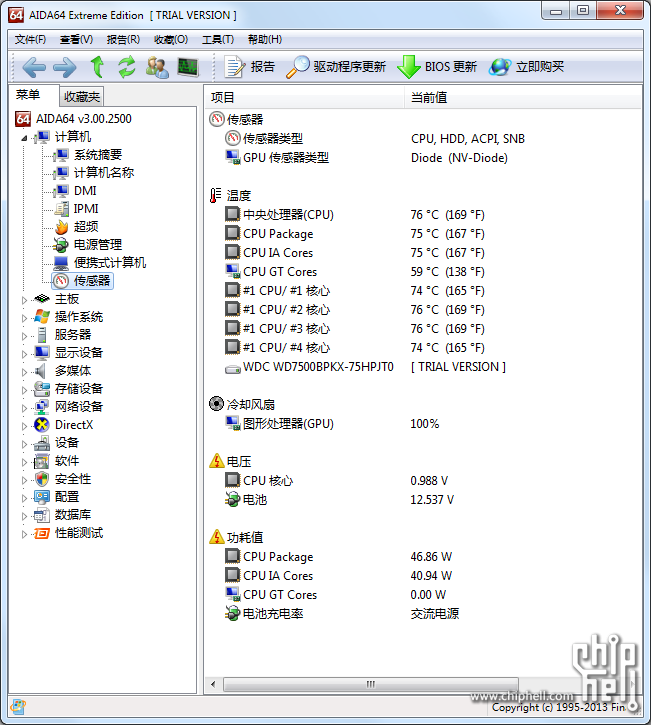Open the 帮助(H) menu
Image resolution: width=651 pixels, height=725 pixels.
pos(264,39)
